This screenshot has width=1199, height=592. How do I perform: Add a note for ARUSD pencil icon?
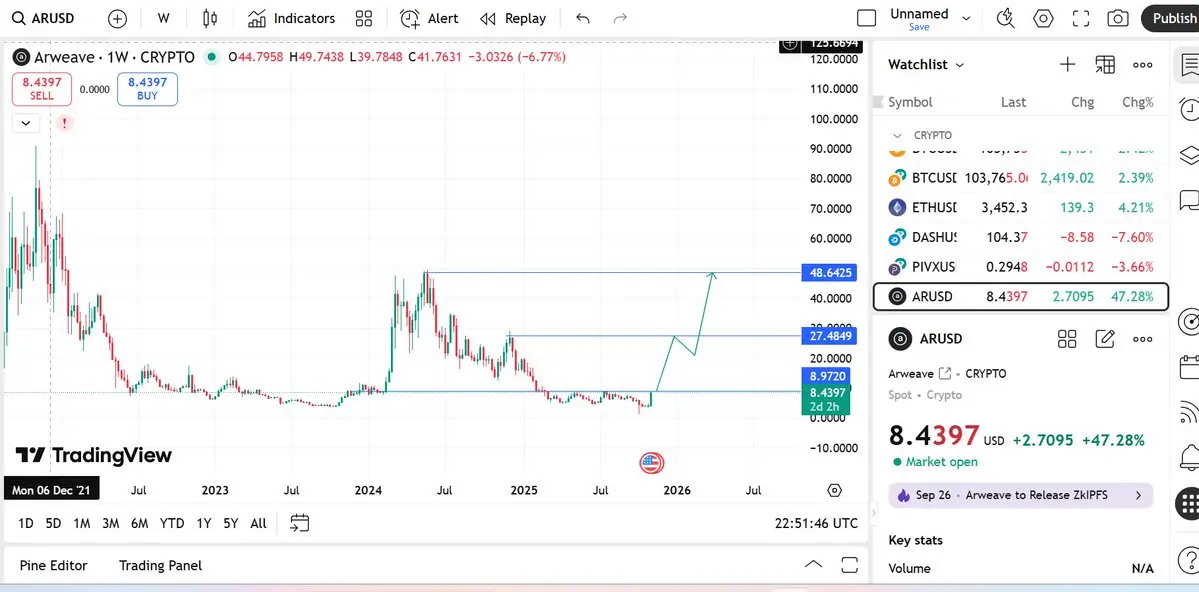(x=1105, y=339)
